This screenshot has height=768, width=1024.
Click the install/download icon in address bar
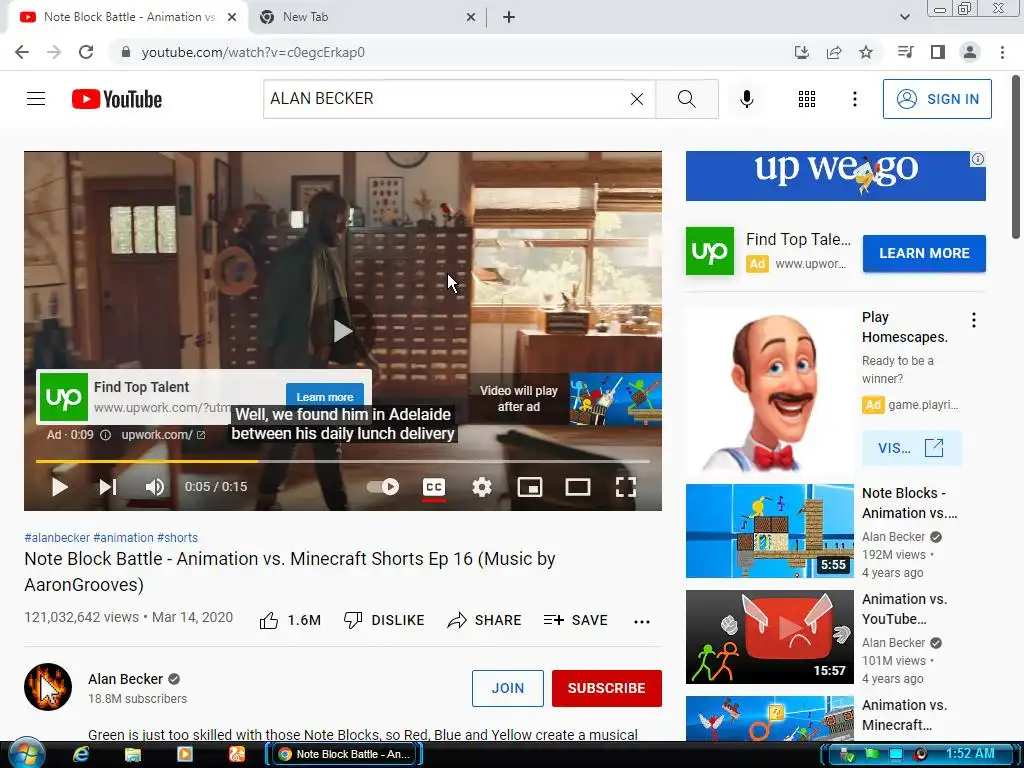802,52
